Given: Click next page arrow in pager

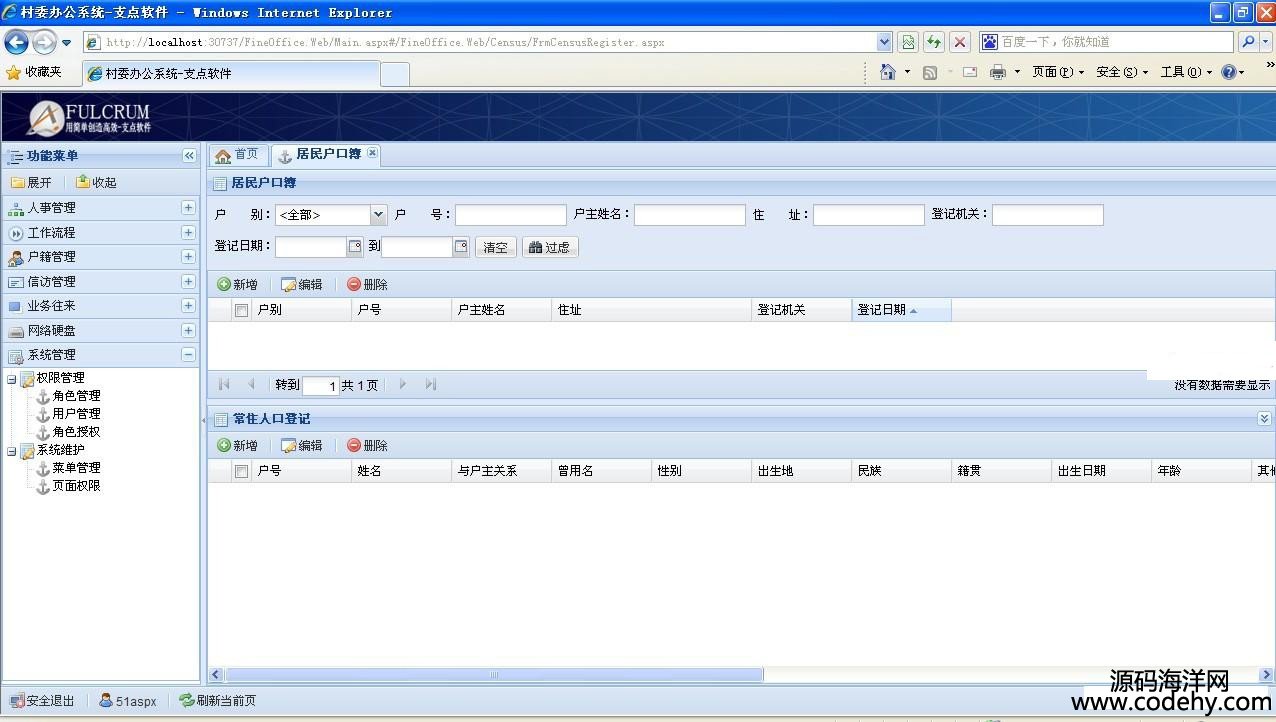Looking at the screenshot, I should [x=403, y=384].
